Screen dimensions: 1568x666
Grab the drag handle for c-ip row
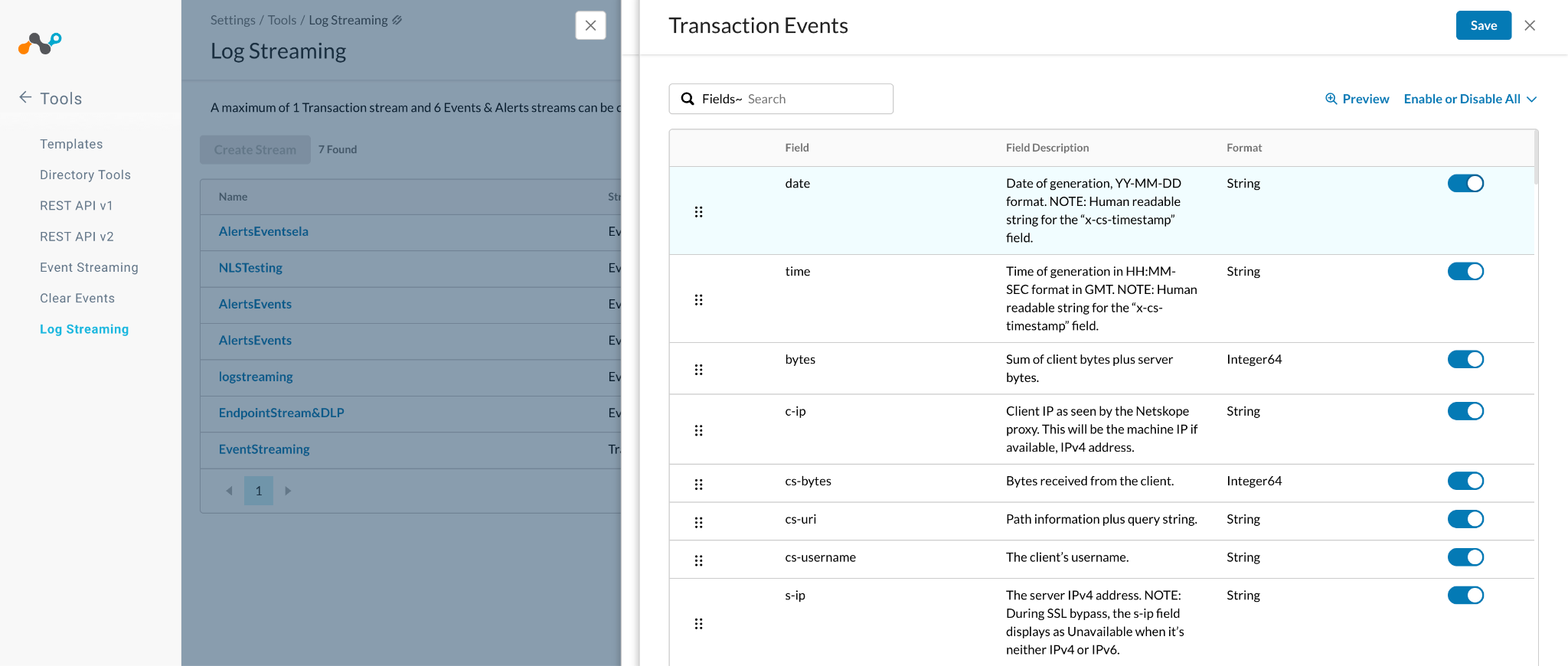(698, 430)
